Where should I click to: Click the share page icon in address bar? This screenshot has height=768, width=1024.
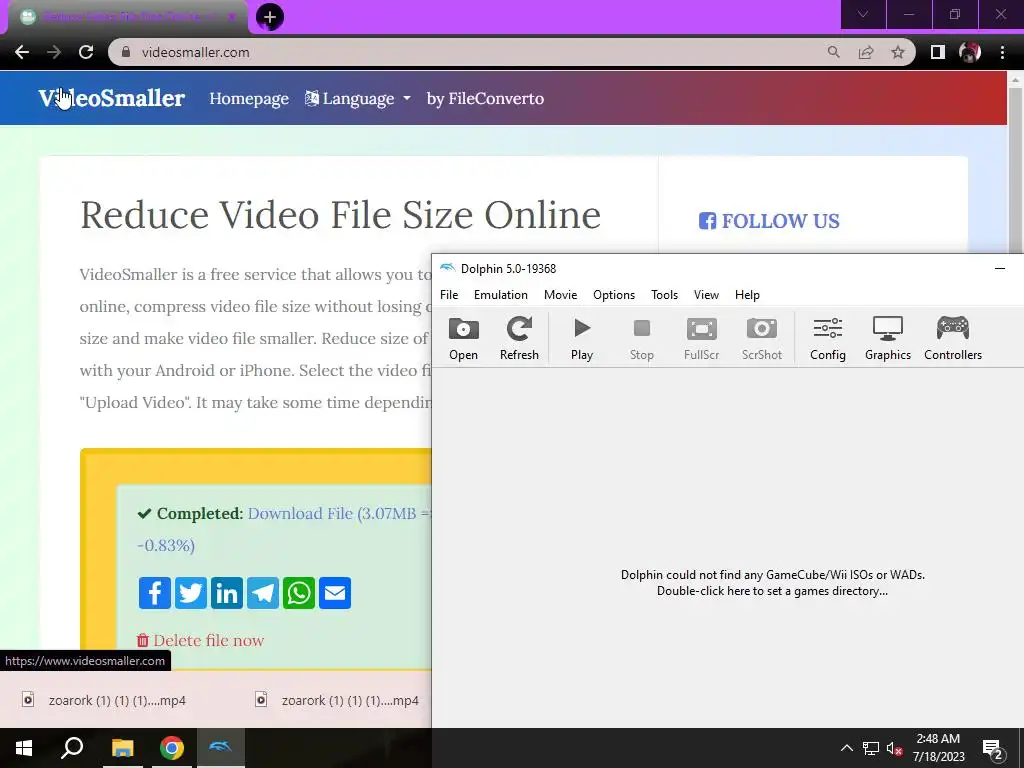click(x=866, y=52)
